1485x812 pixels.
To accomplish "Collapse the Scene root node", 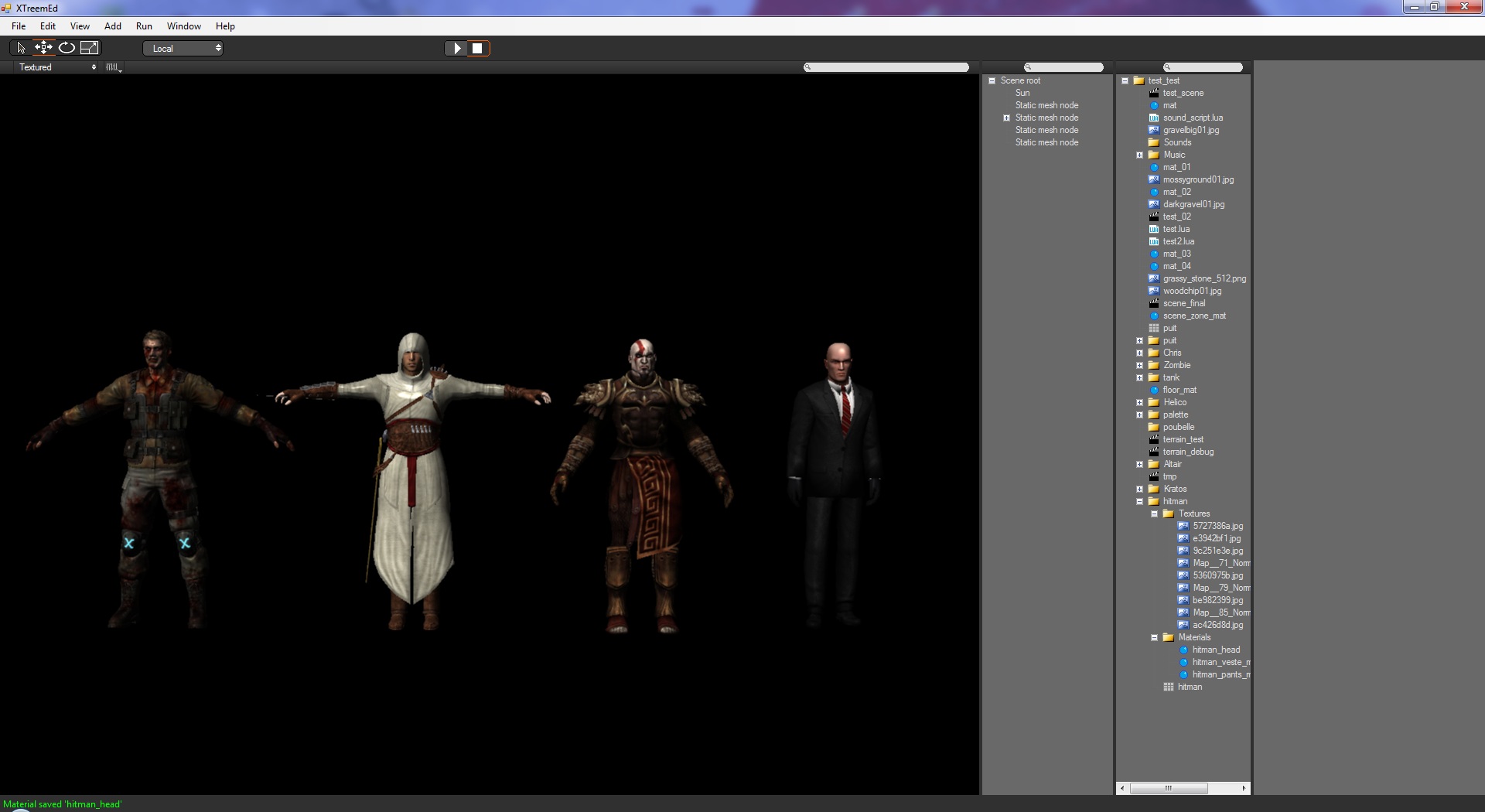I will pyautogui.click(x=992, y=80).
